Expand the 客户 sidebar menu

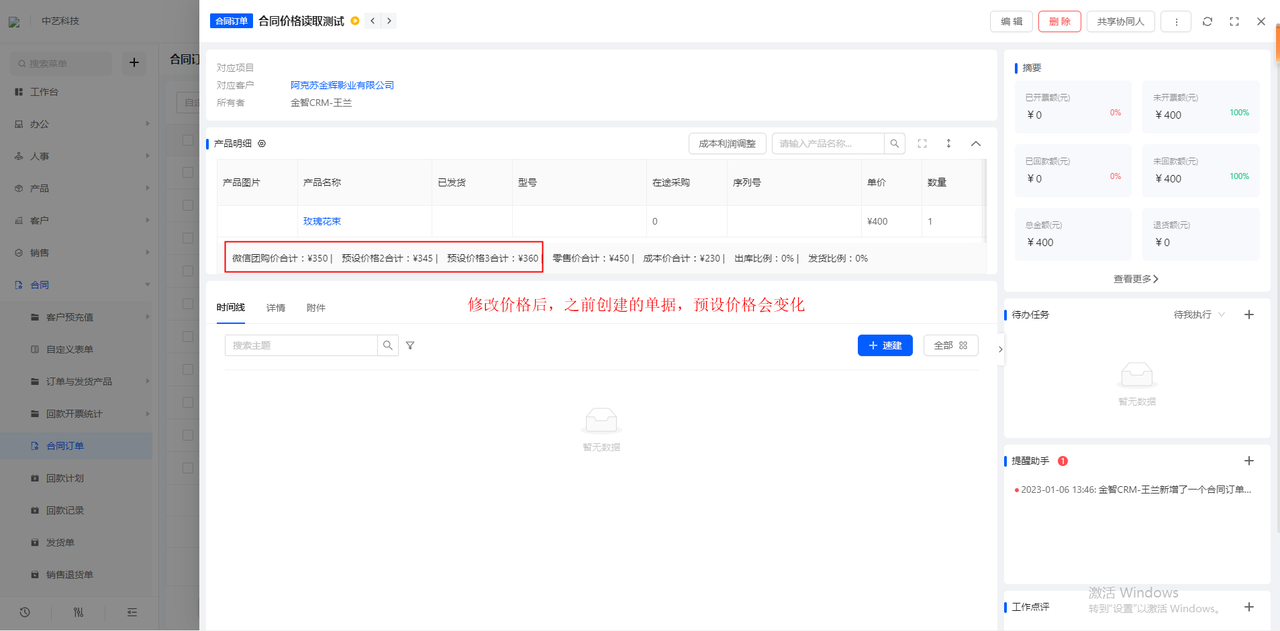(x=76, y=220)
